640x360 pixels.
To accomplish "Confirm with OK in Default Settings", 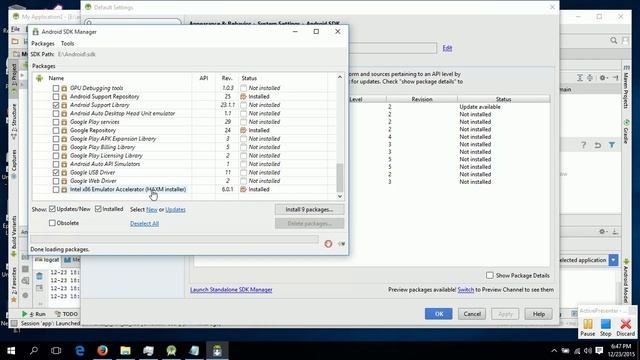I will point(439,314).
